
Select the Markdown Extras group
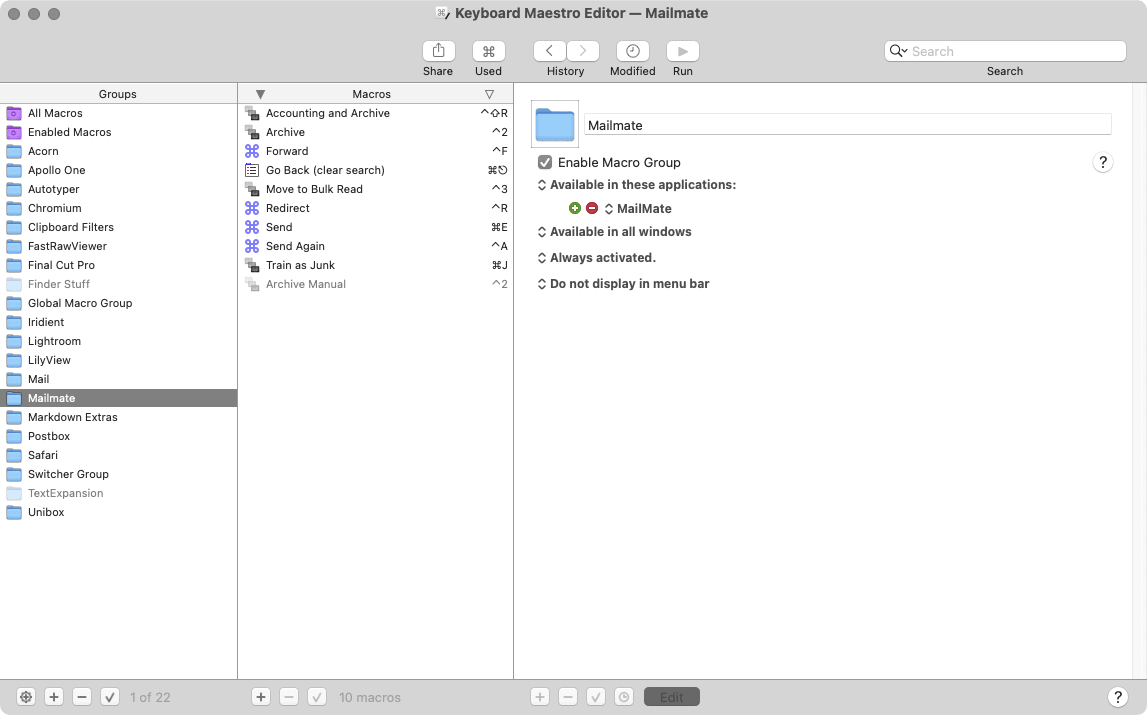click(x=119, y=418)
